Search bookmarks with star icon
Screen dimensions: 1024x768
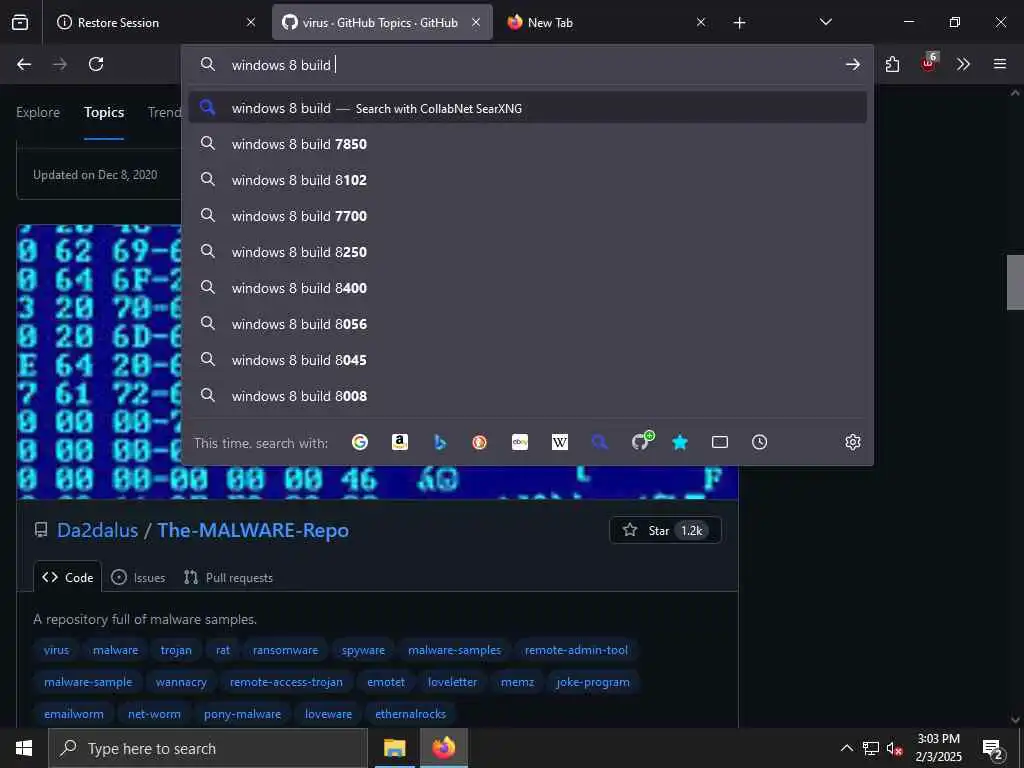[680, 442]
